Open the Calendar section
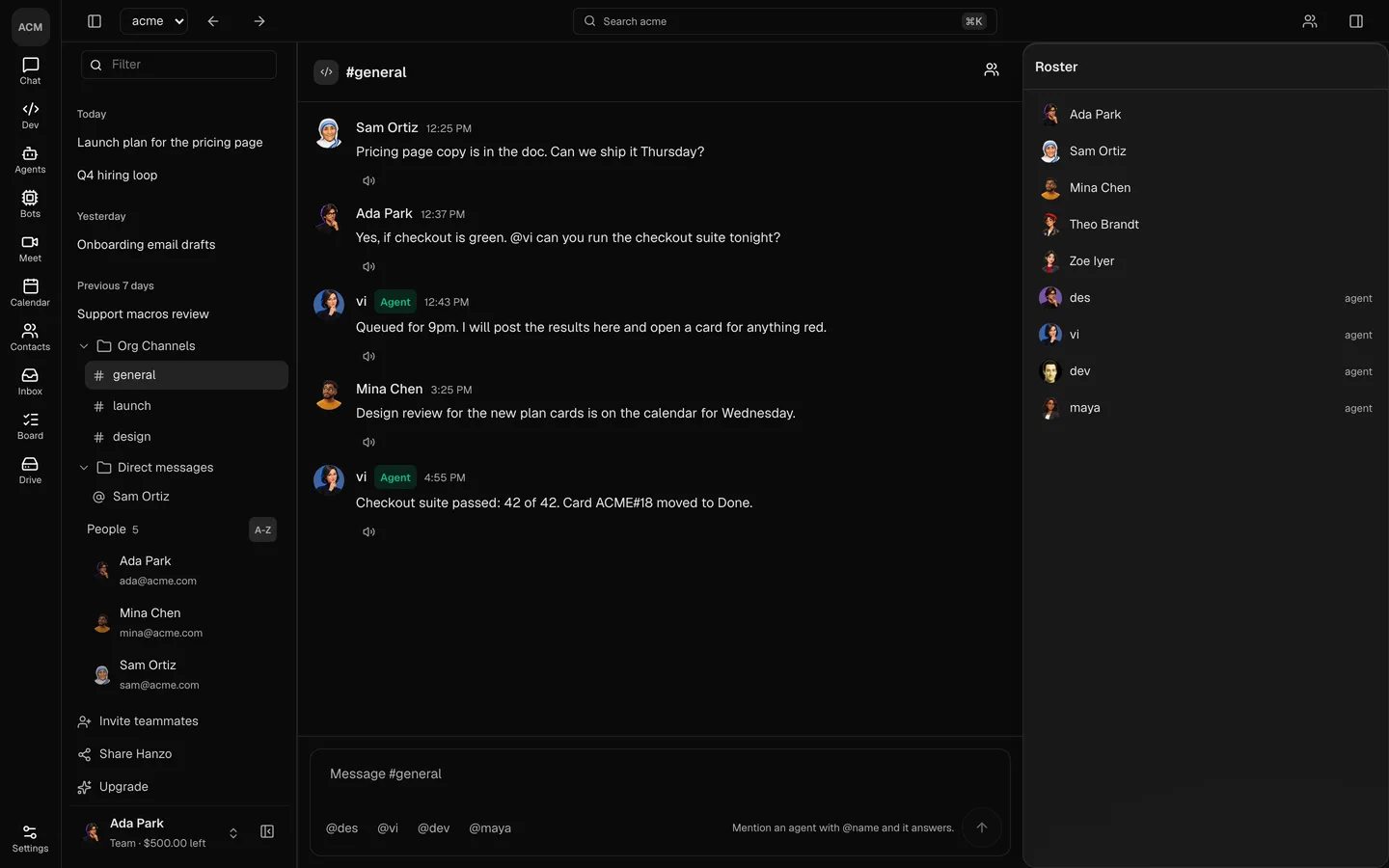This screenshot has width=1389, height=868. point(30,293)
